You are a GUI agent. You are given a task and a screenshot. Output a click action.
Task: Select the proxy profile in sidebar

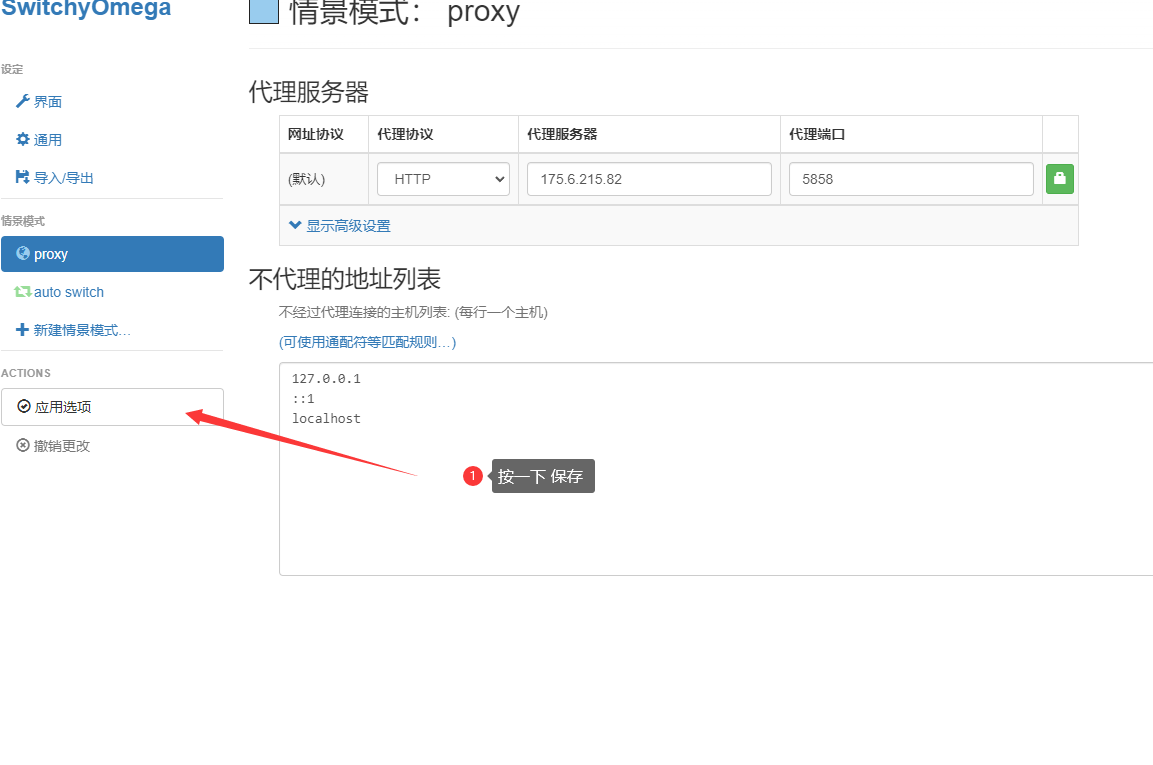[113, 254]
